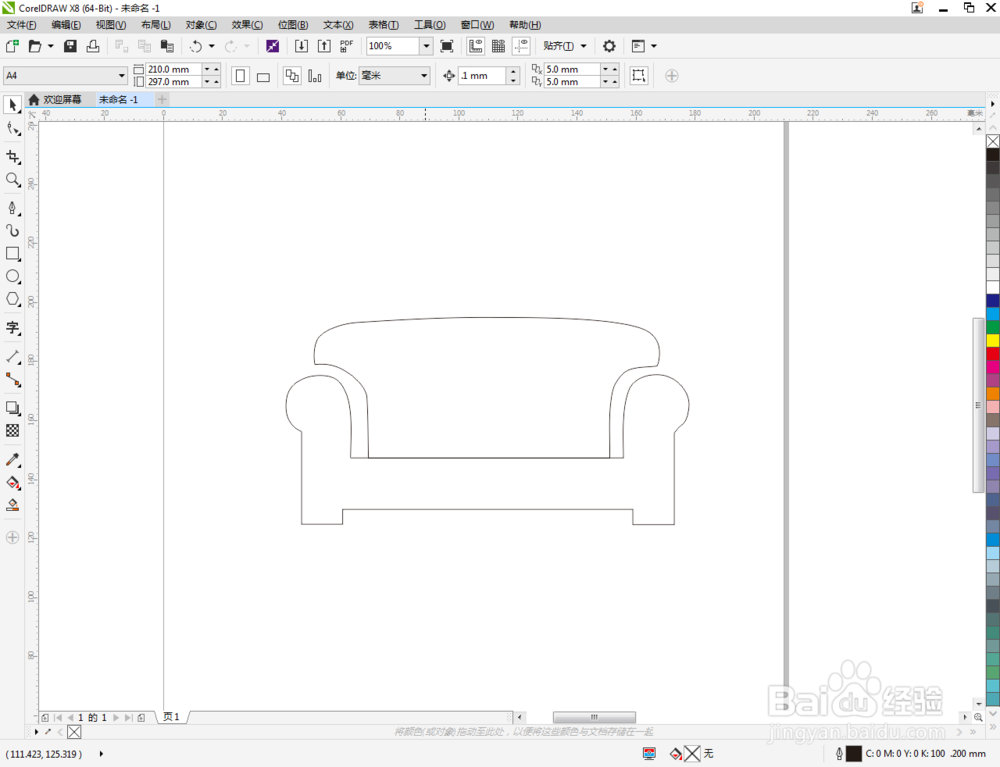
Task: Open the 效果(C) menu
Action: click(247, 25)
